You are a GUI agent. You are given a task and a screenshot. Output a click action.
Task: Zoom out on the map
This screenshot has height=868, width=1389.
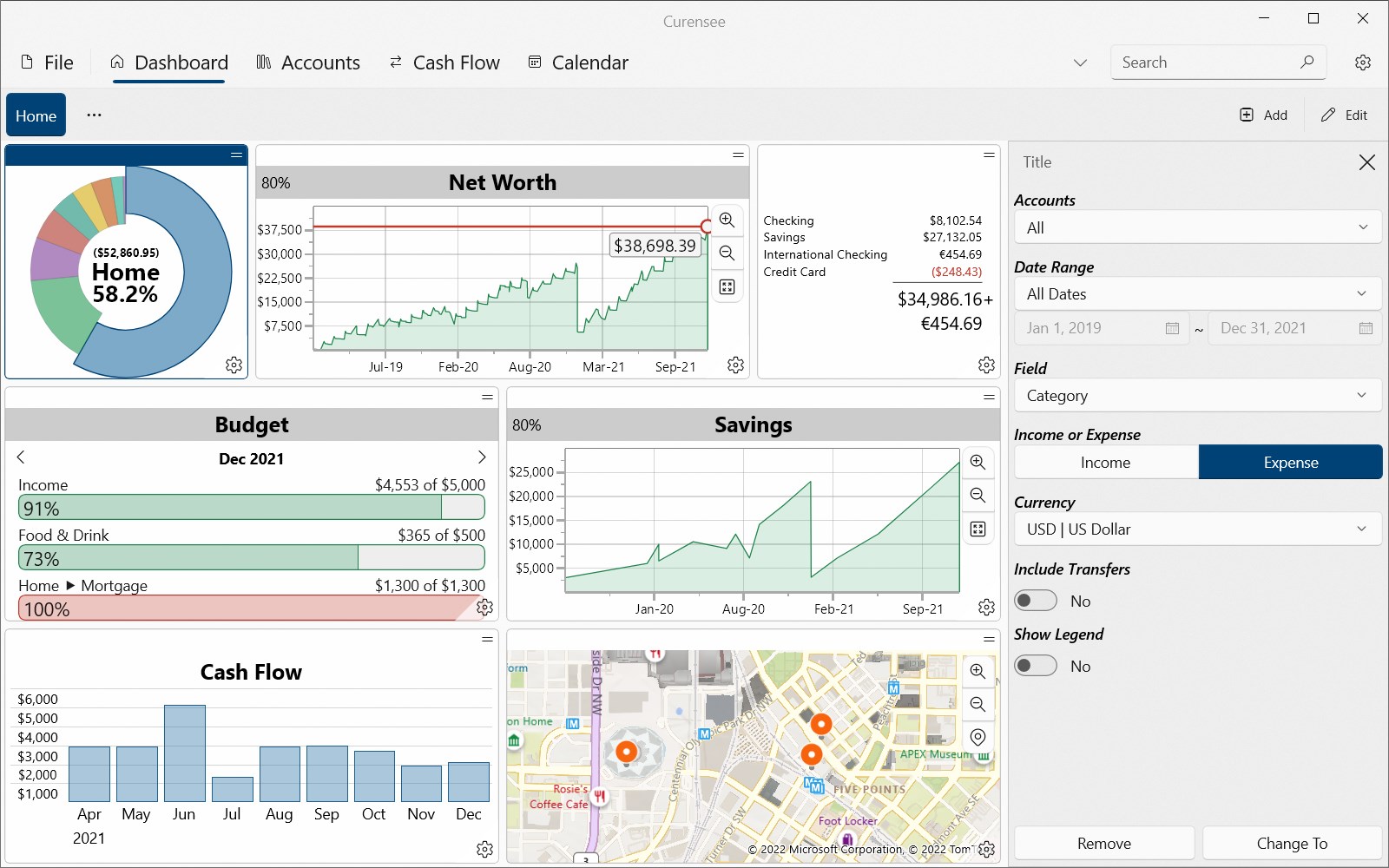pos(978,704)
